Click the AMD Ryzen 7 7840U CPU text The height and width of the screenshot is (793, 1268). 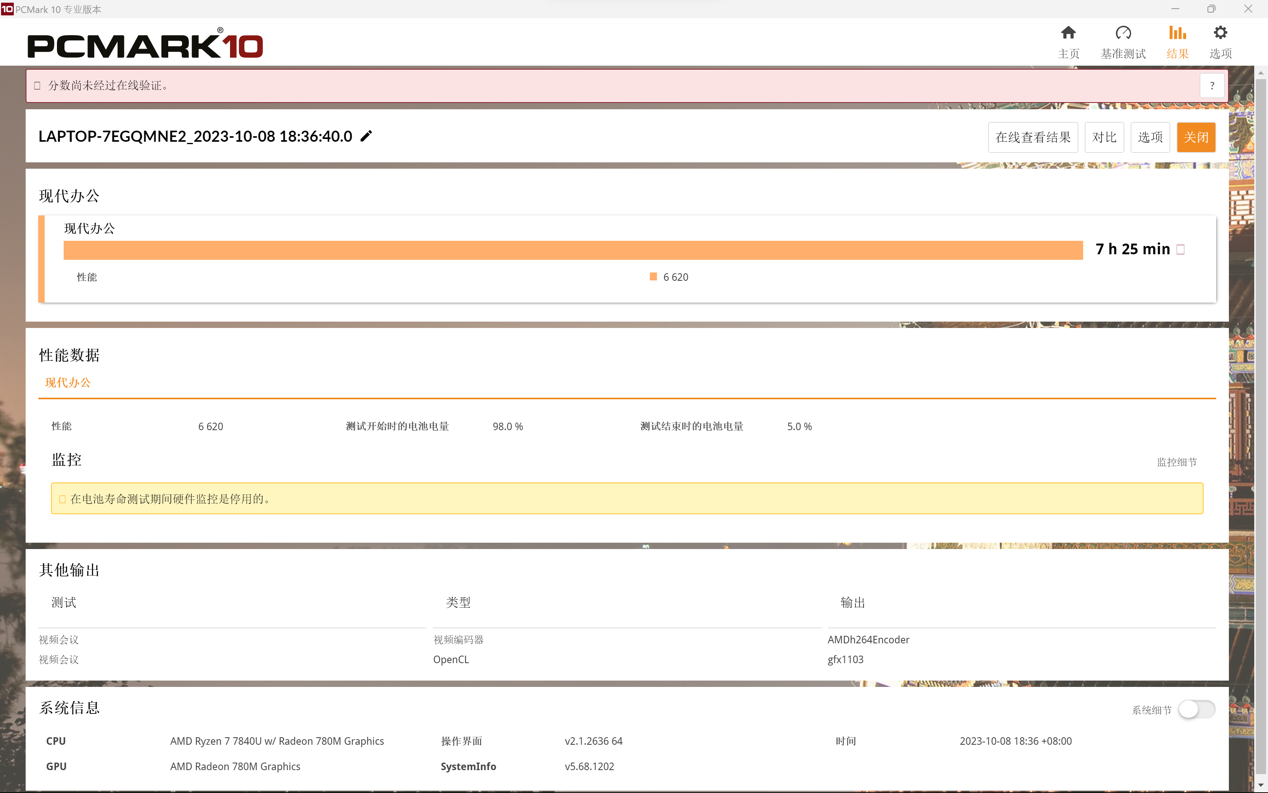[277, 741]
